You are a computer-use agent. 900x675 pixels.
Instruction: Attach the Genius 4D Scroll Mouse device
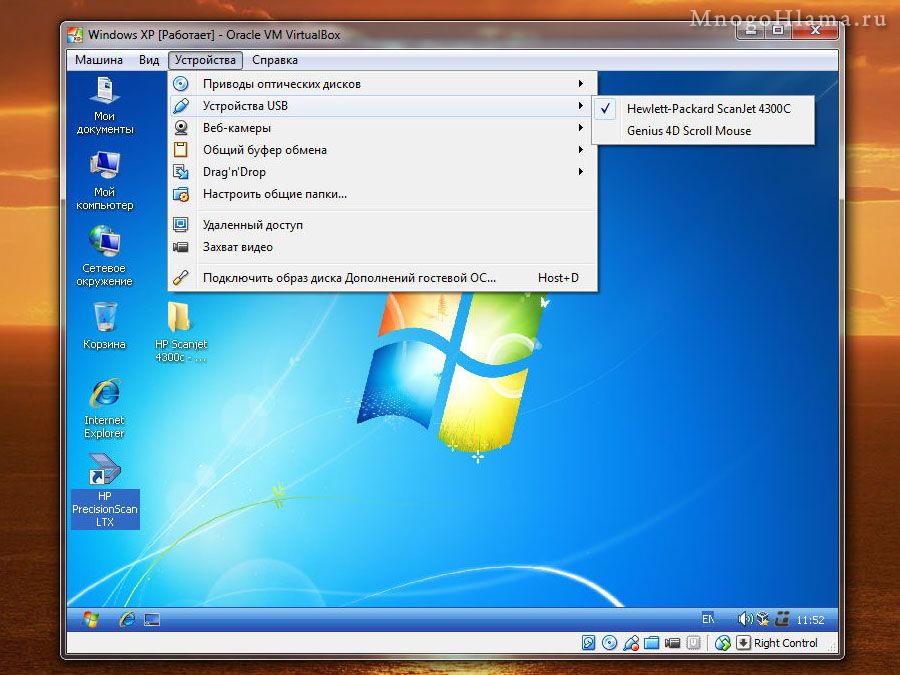click(703, 131)
